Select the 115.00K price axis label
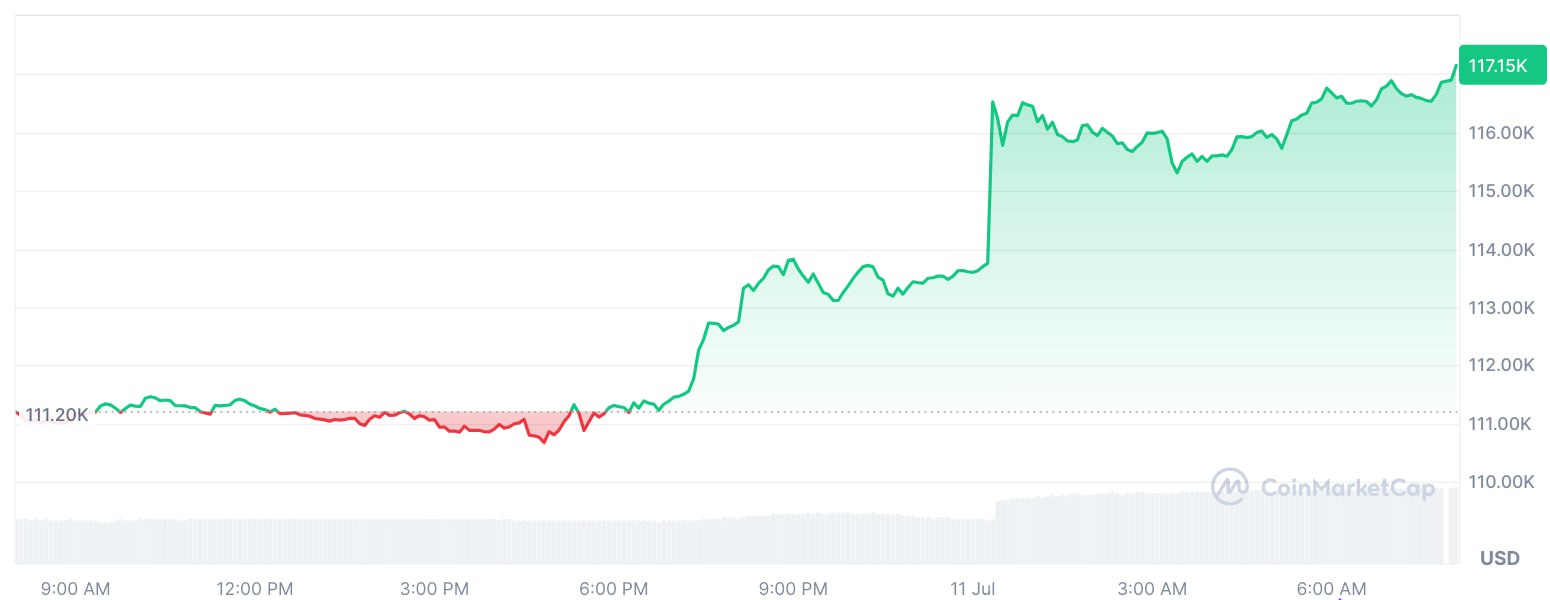This screenshot has width=1550, height=600. coord(1501,191)
